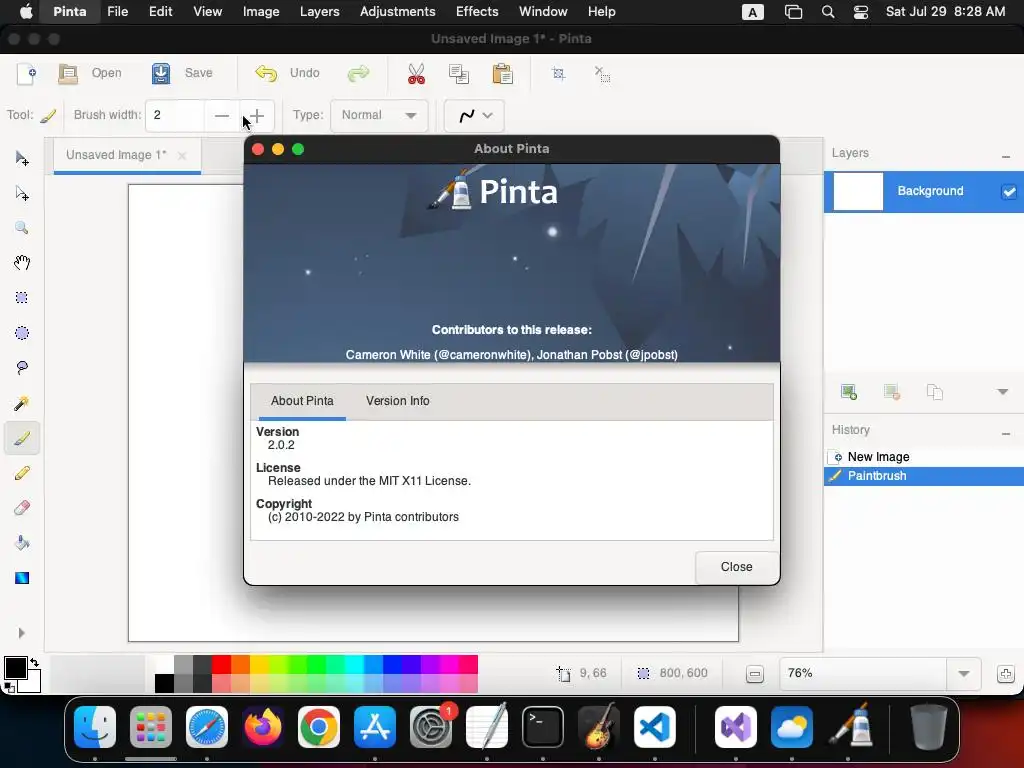Click the Crop to Selection icon
Screen dimensions: 1024x768
[x=558, y=74]
